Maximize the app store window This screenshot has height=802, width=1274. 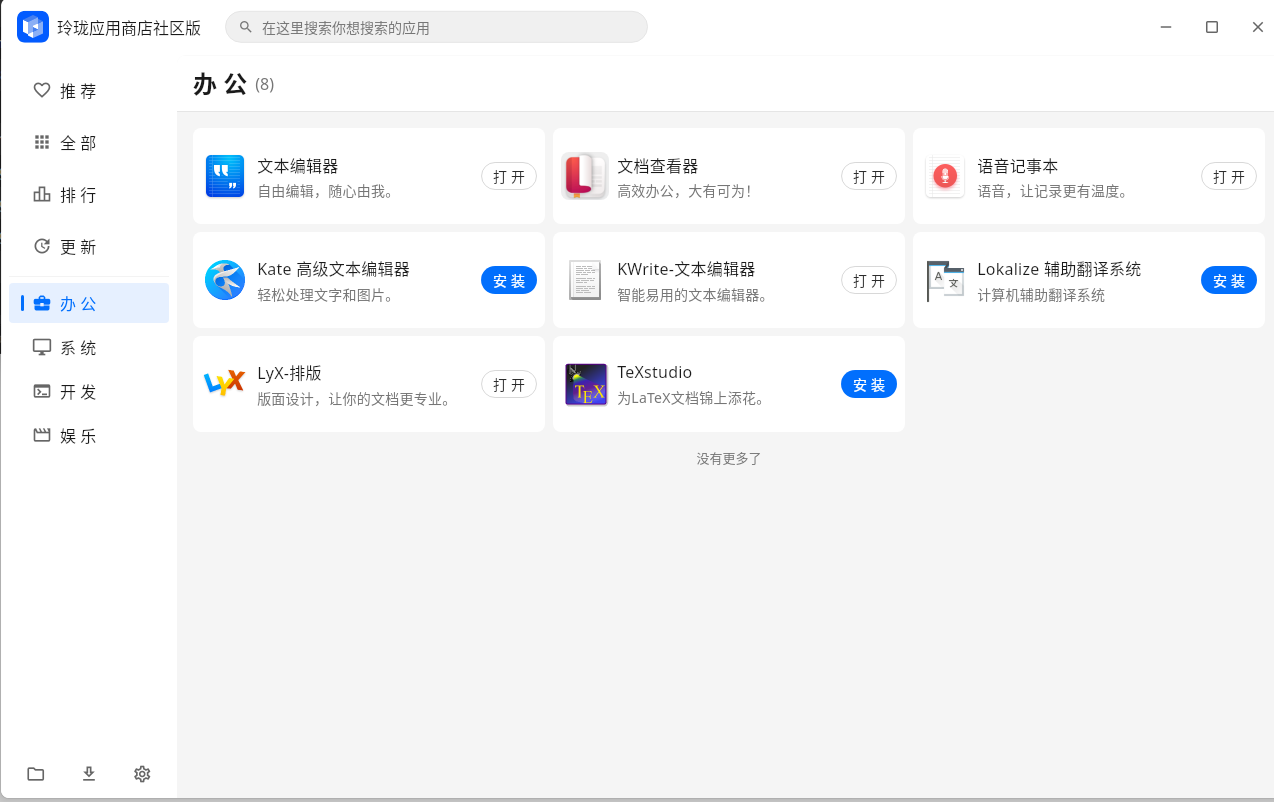click(1212, 27)
